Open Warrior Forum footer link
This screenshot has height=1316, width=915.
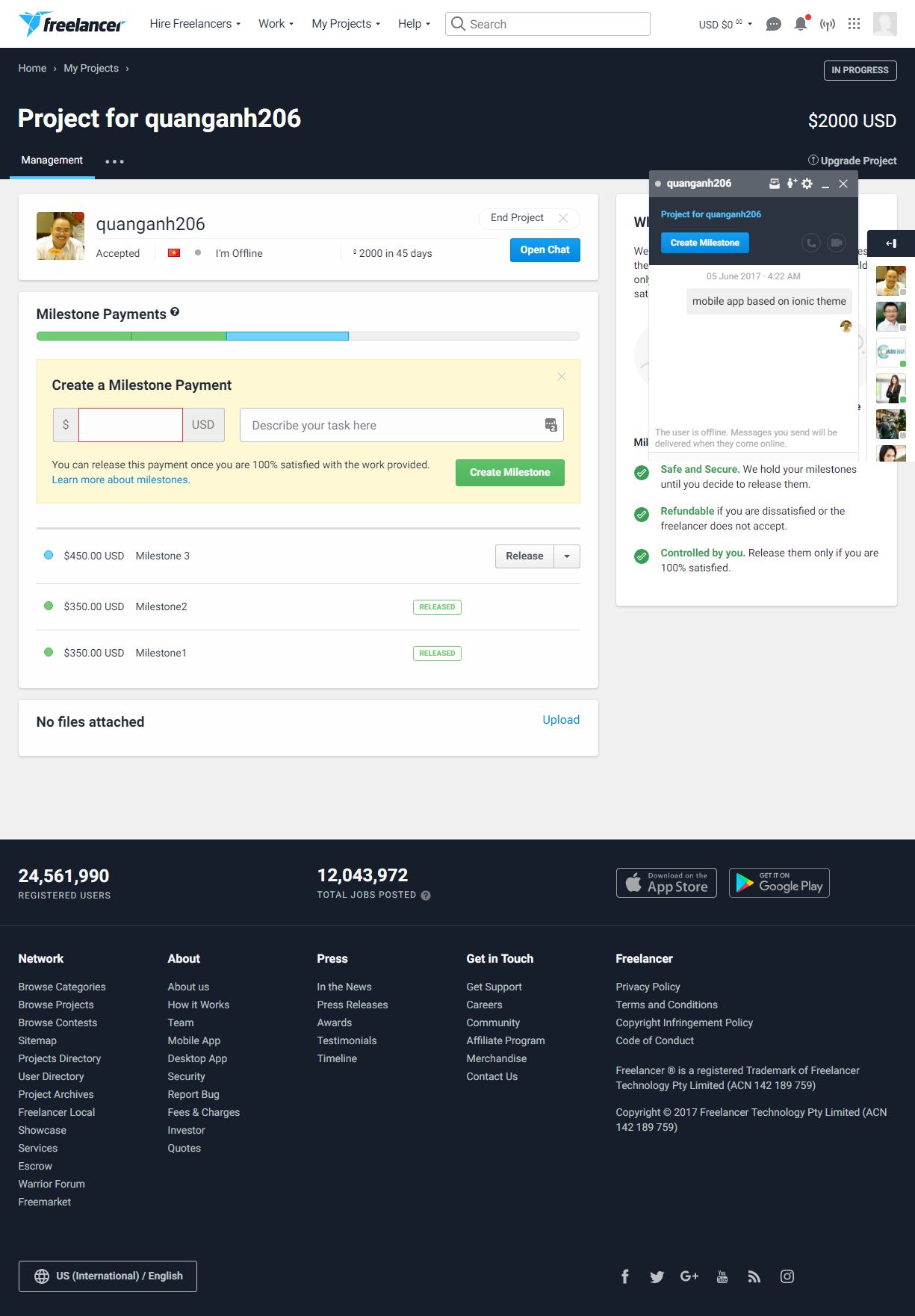point(52,1184)
